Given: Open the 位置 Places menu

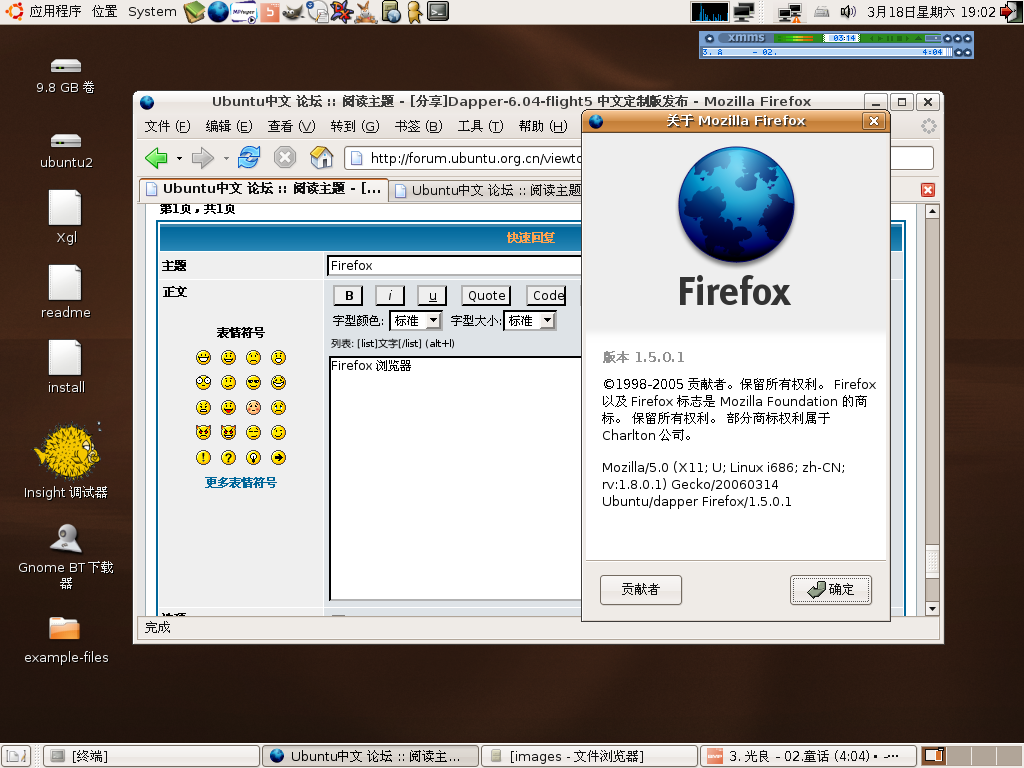Looking at the screenshot, I should (x=104, y=12).
